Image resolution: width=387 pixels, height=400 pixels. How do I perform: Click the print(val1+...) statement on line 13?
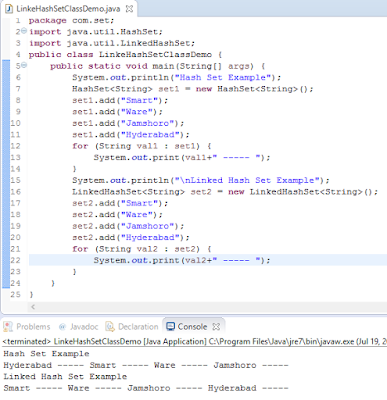coord(182,157)
